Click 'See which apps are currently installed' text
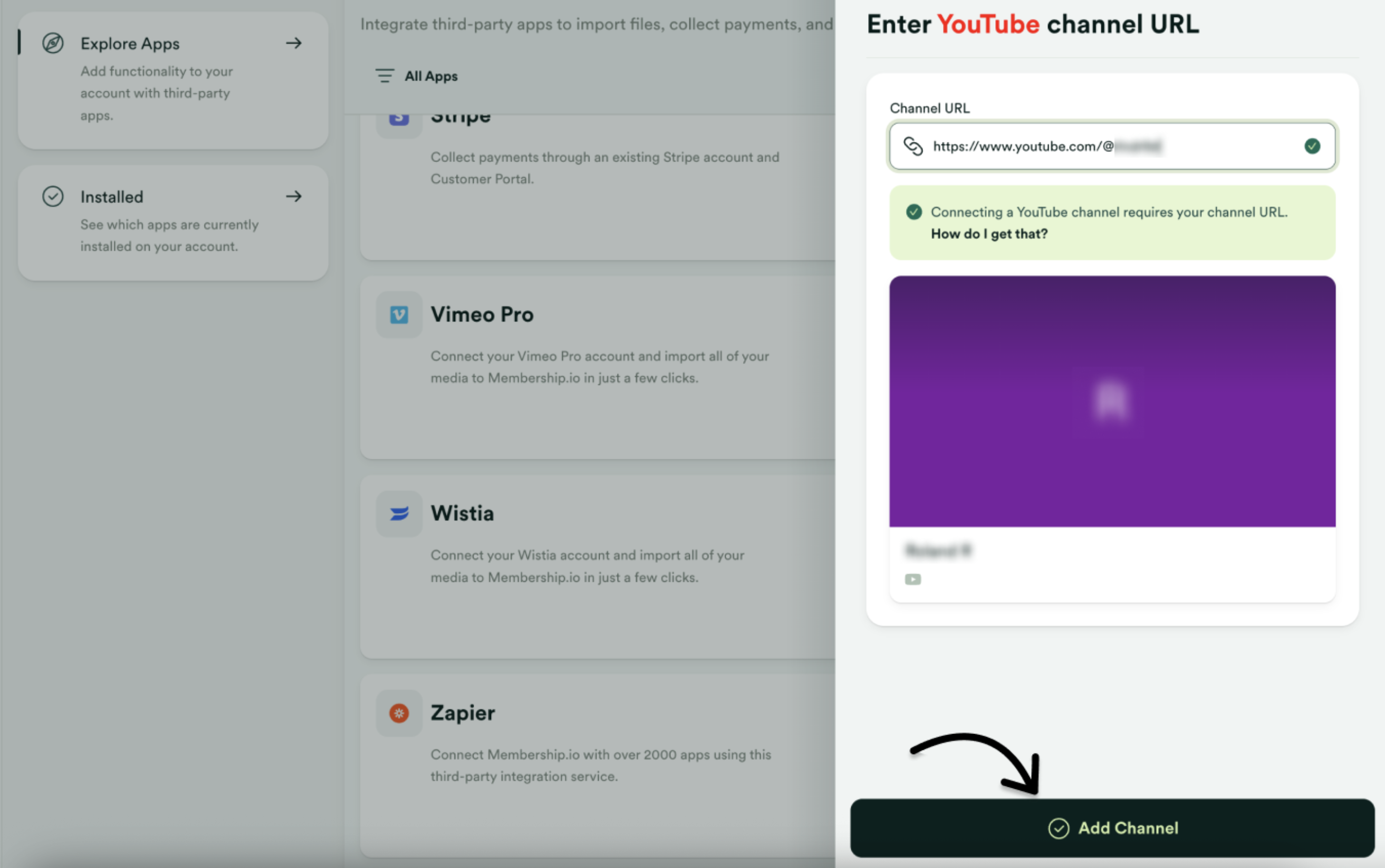 (169, 235)
